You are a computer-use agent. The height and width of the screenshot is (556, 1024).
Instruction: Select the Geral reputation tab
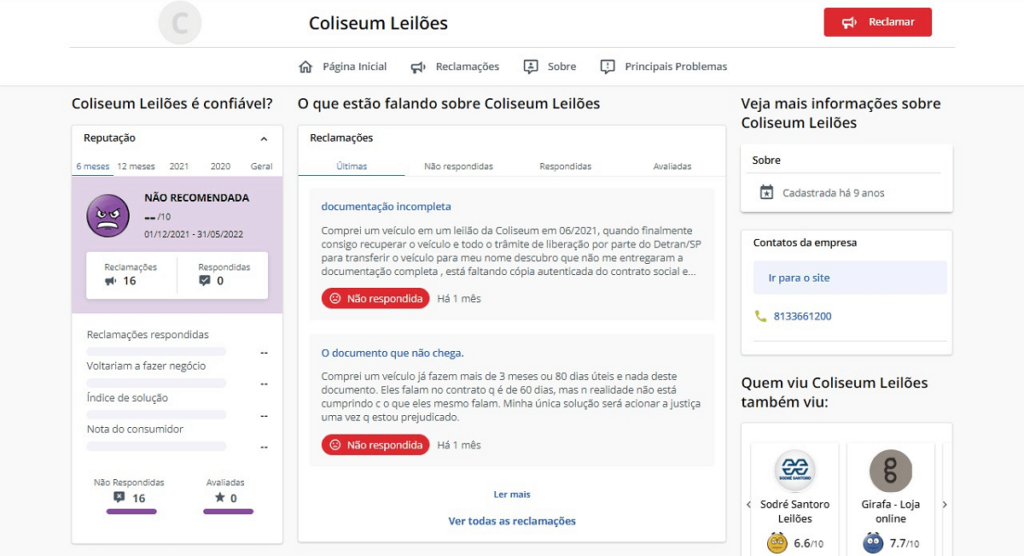point(261,167)
